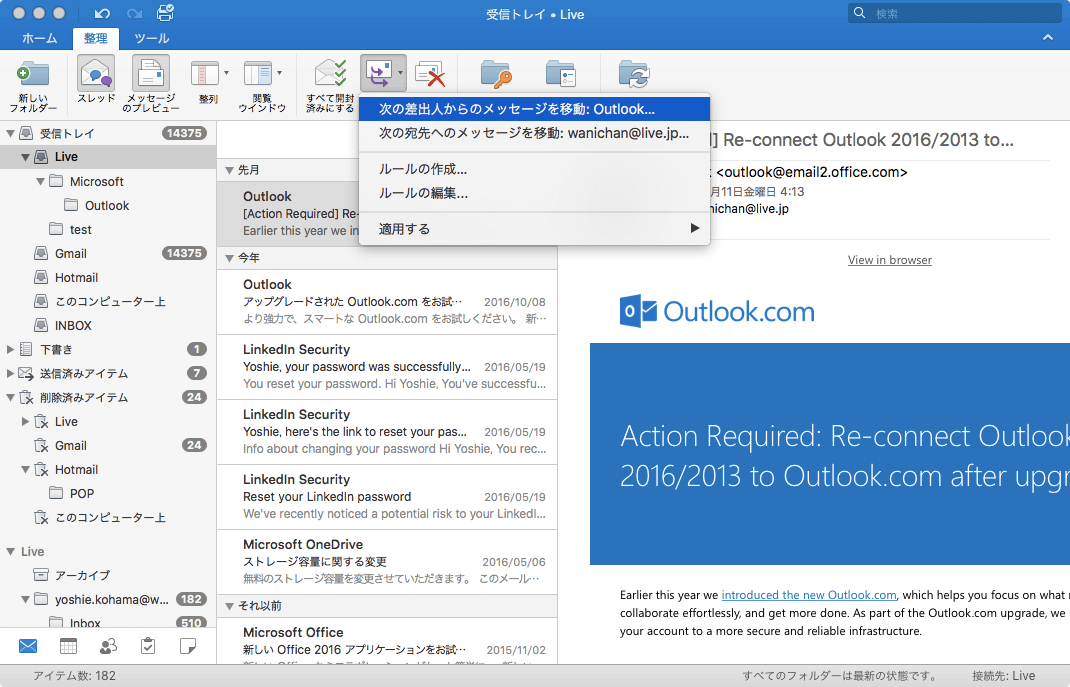Select 次の差出人からのメッセージを移動: Outlook... menu item
Viewport: 1070px width, 687px height.
pyautogui.click(x=534, y=109)
